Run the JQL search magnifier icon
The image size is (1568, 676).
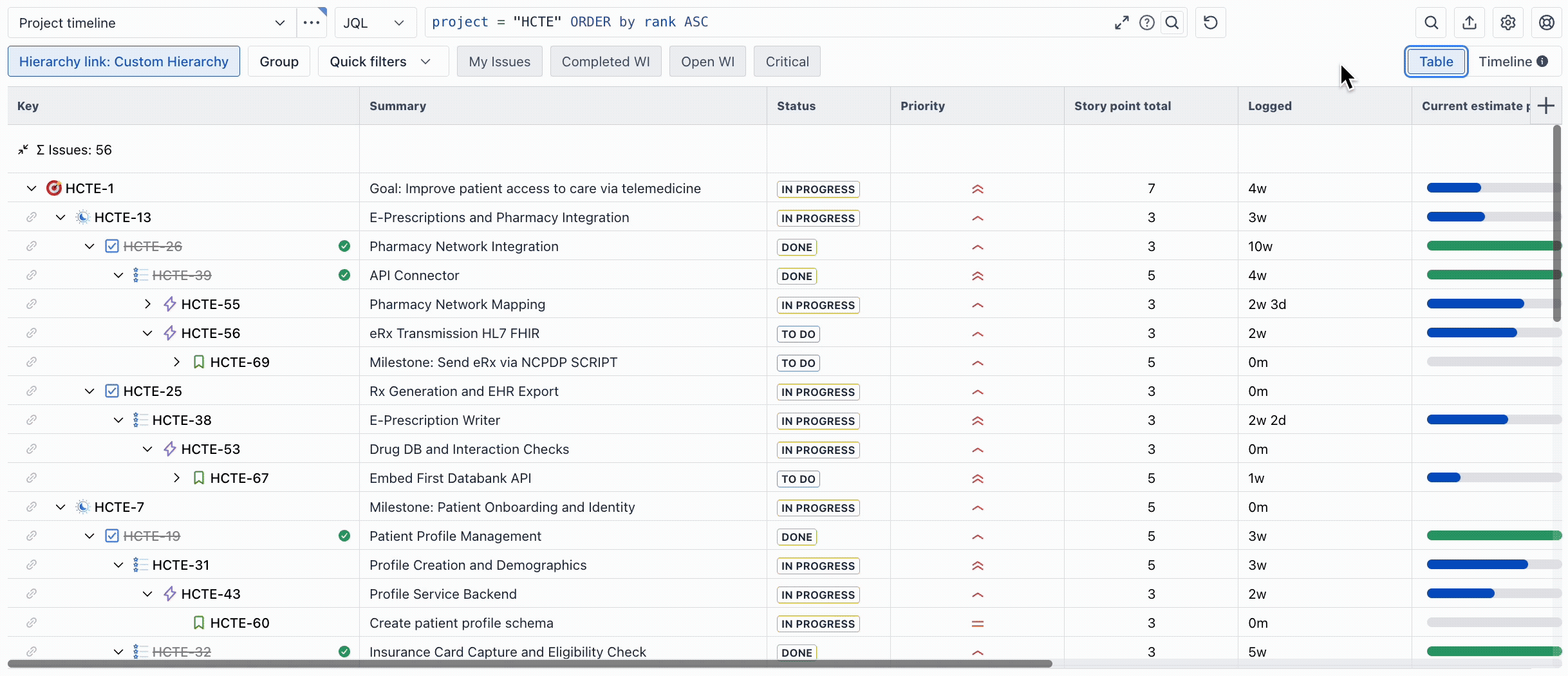(x=1172, y=23)
